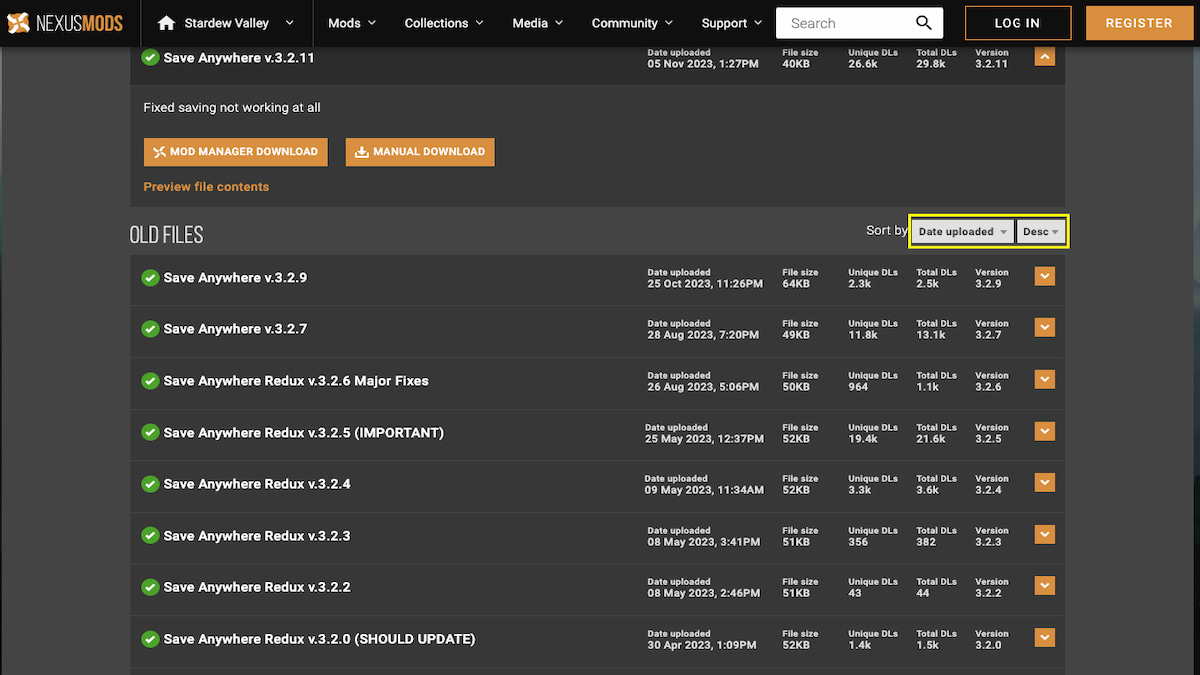This screenshot has height=675, width=1200.
Task: Click the Preview file contents link
Action: 206,186
